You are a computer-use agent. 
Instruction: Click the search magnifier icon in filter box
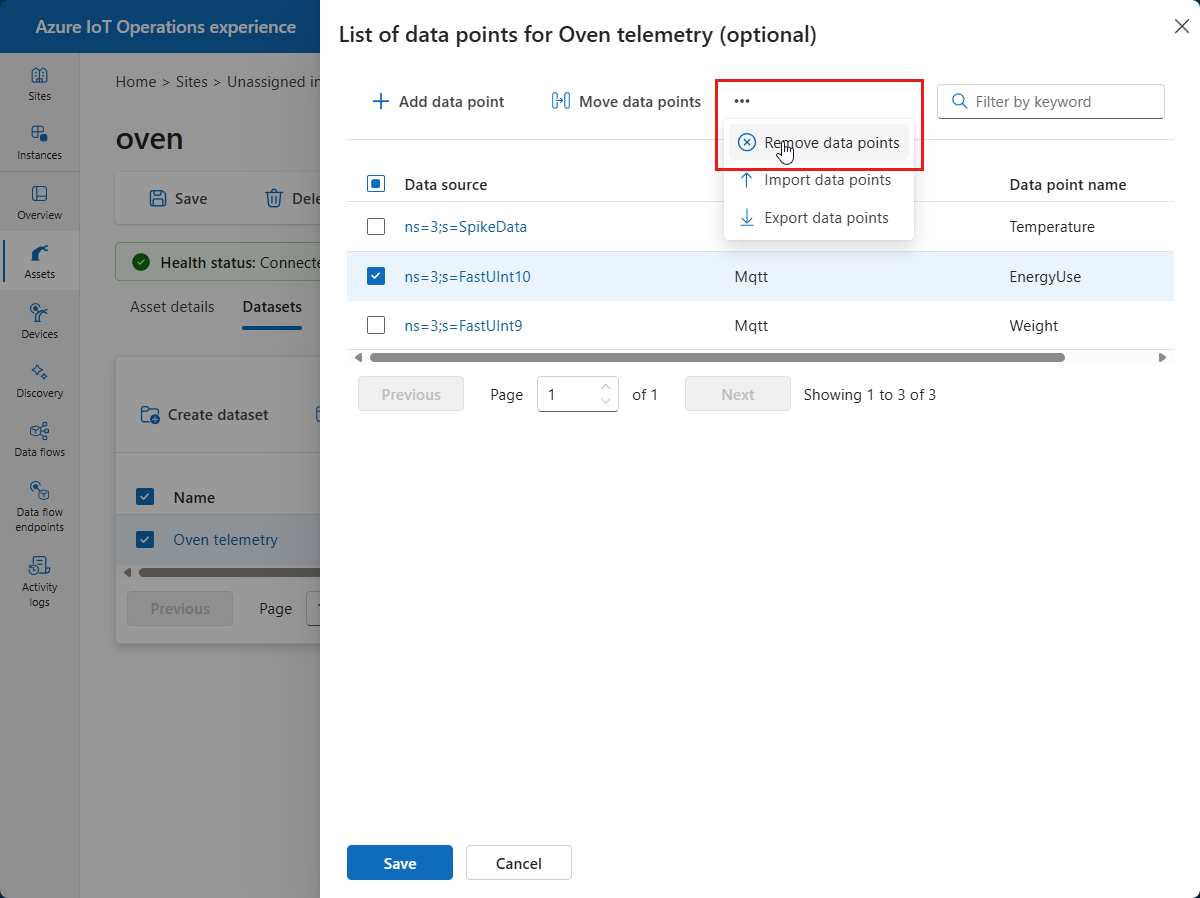click(959, 101)
